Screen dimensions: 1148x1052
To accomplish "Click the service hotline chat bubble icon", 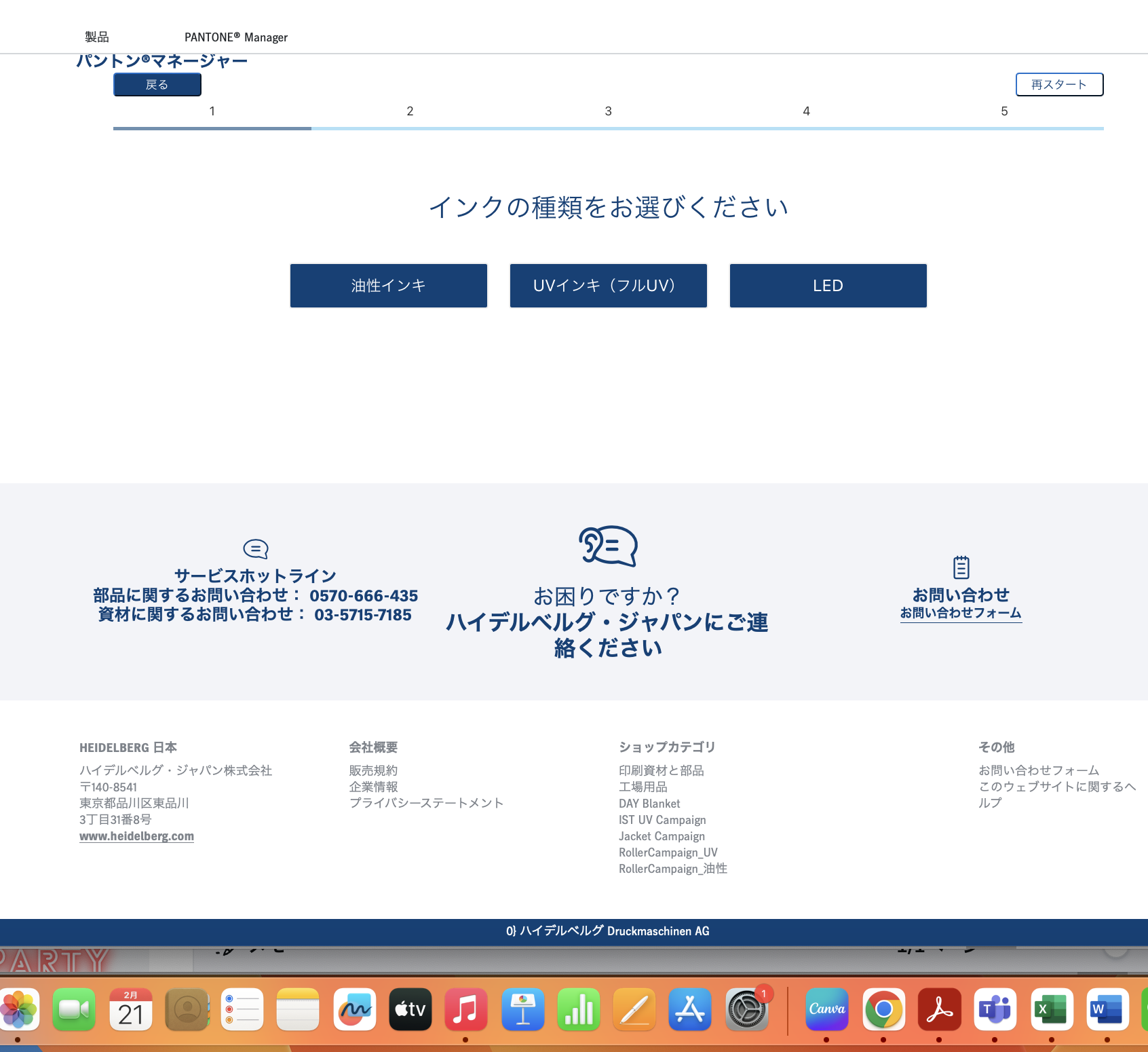I will coord(256,548).
